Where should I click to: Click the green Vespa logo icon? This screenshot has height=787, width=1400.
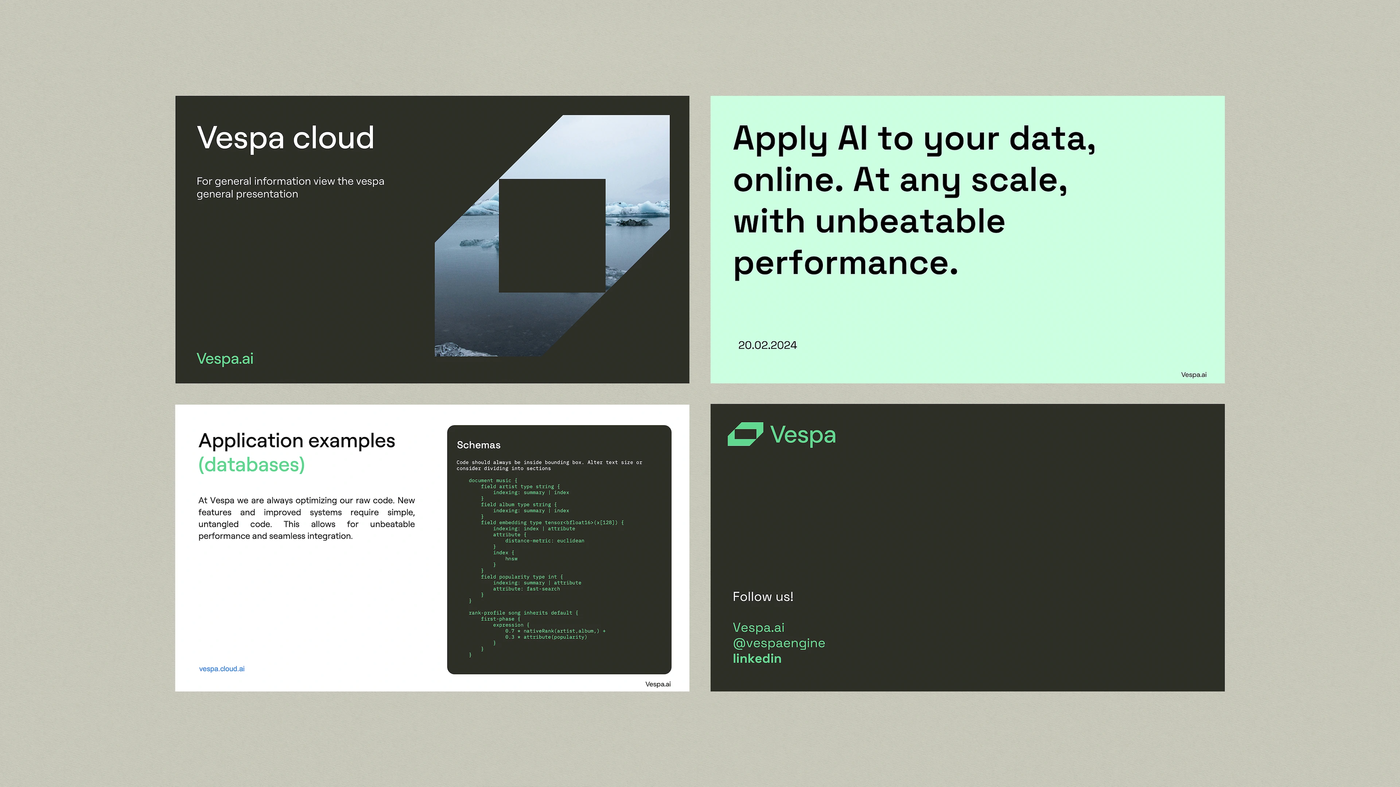tap(745, 434)
